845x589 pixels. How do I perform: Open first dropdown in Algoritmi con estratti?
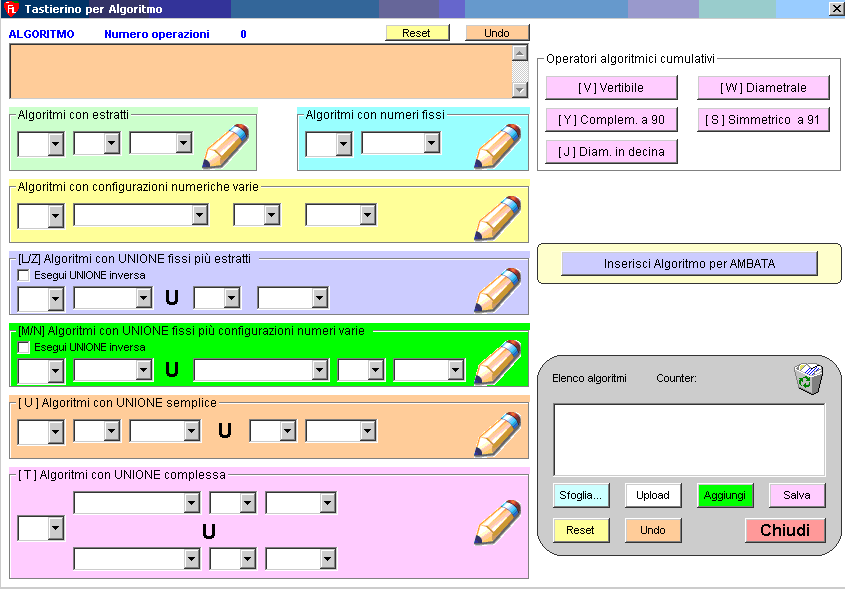(x=55, y=144)
